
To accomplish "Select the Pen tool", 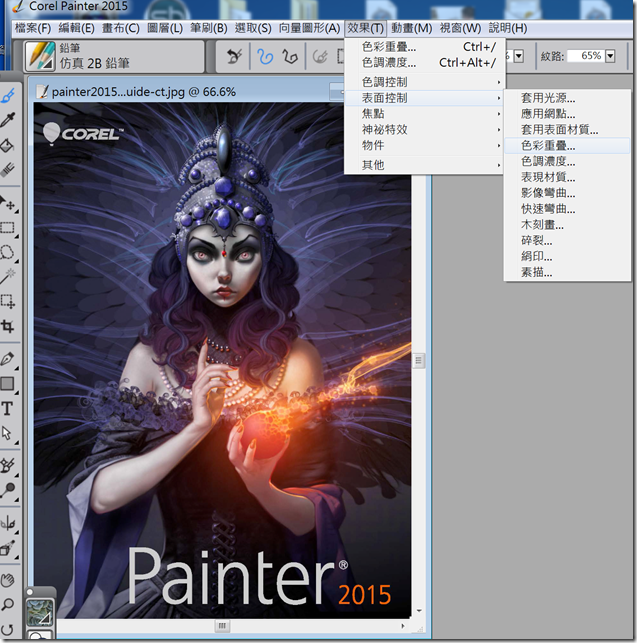I will (x=8, y=359).
